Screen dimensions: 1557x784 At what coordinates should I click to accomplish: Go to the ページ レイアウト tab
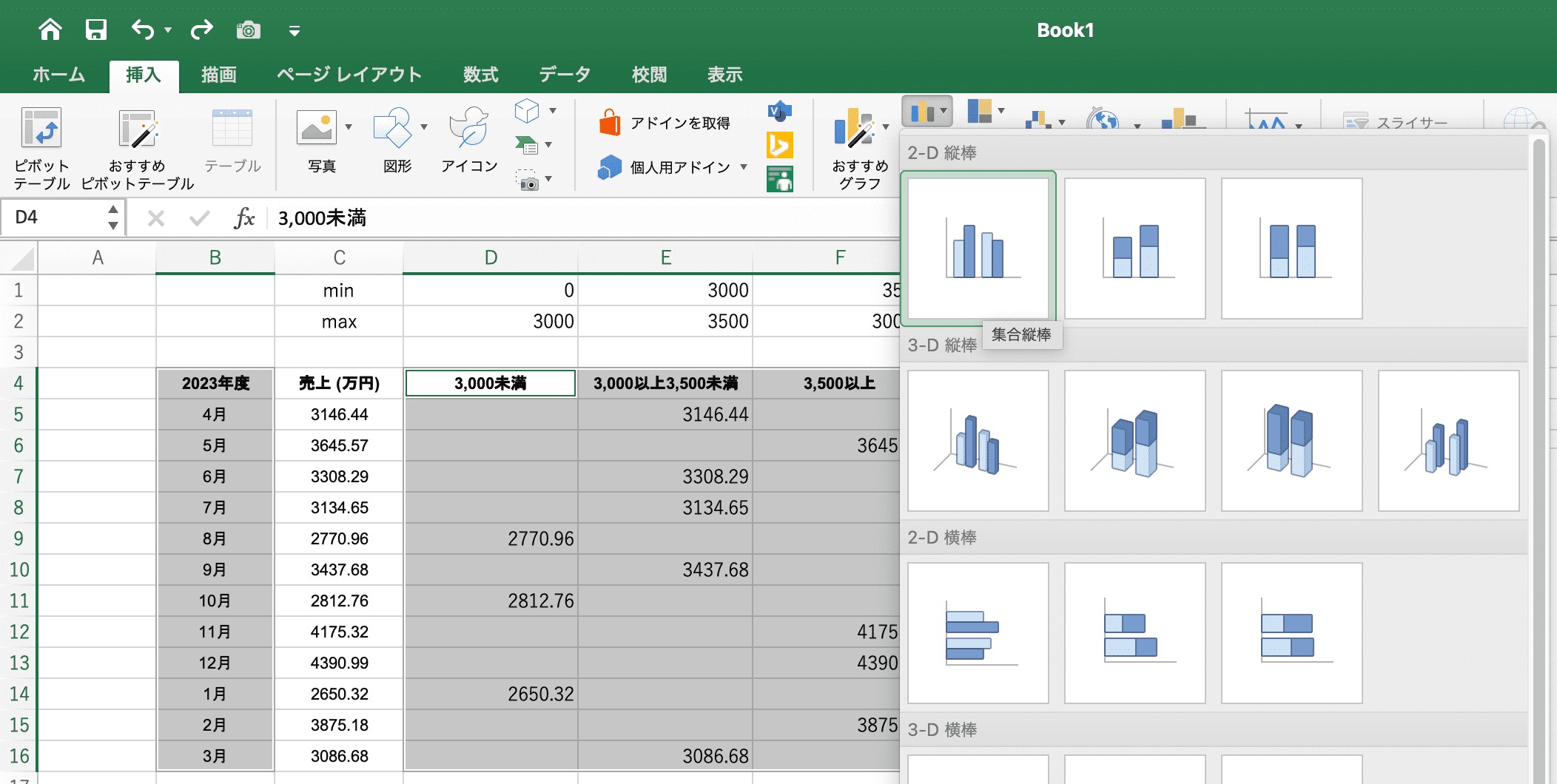(x=349, y=75)
